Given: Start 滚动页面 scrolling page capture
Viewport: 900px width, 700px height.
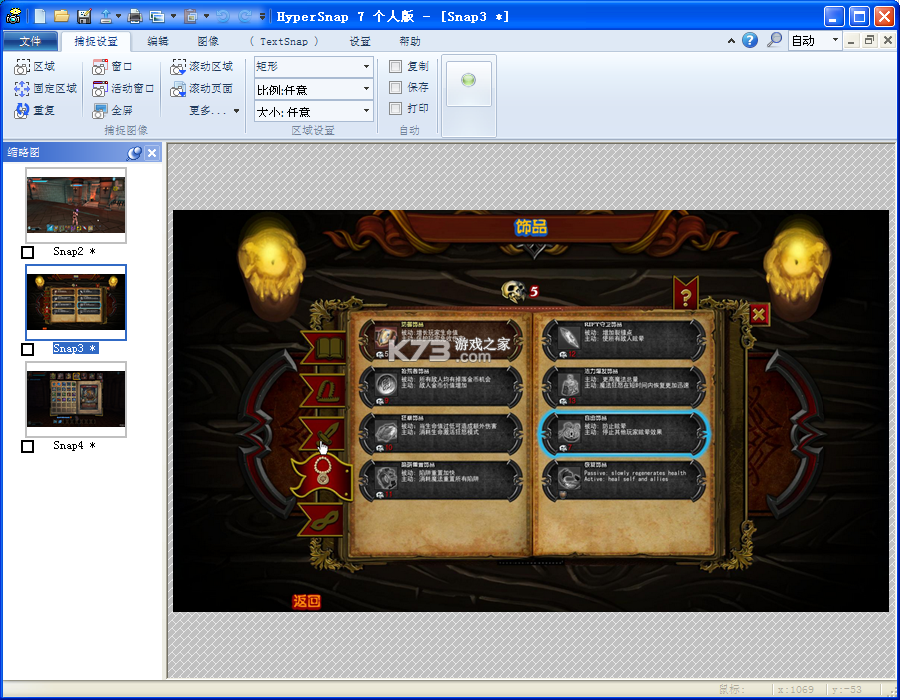Looking at the screenshot, I should 201,88.
